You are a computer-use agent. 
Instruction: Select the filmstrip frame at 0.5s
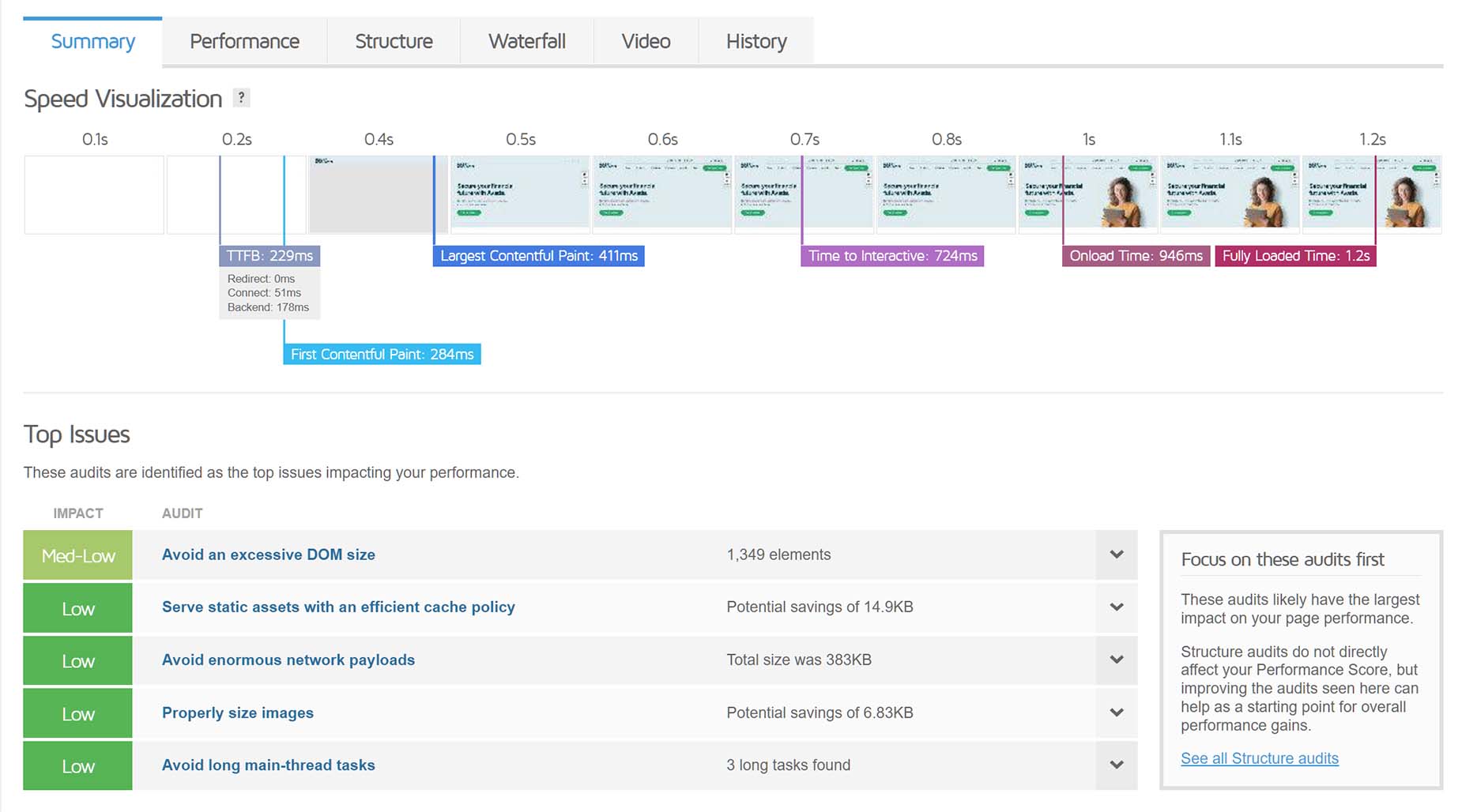click(x=520, y=194)
